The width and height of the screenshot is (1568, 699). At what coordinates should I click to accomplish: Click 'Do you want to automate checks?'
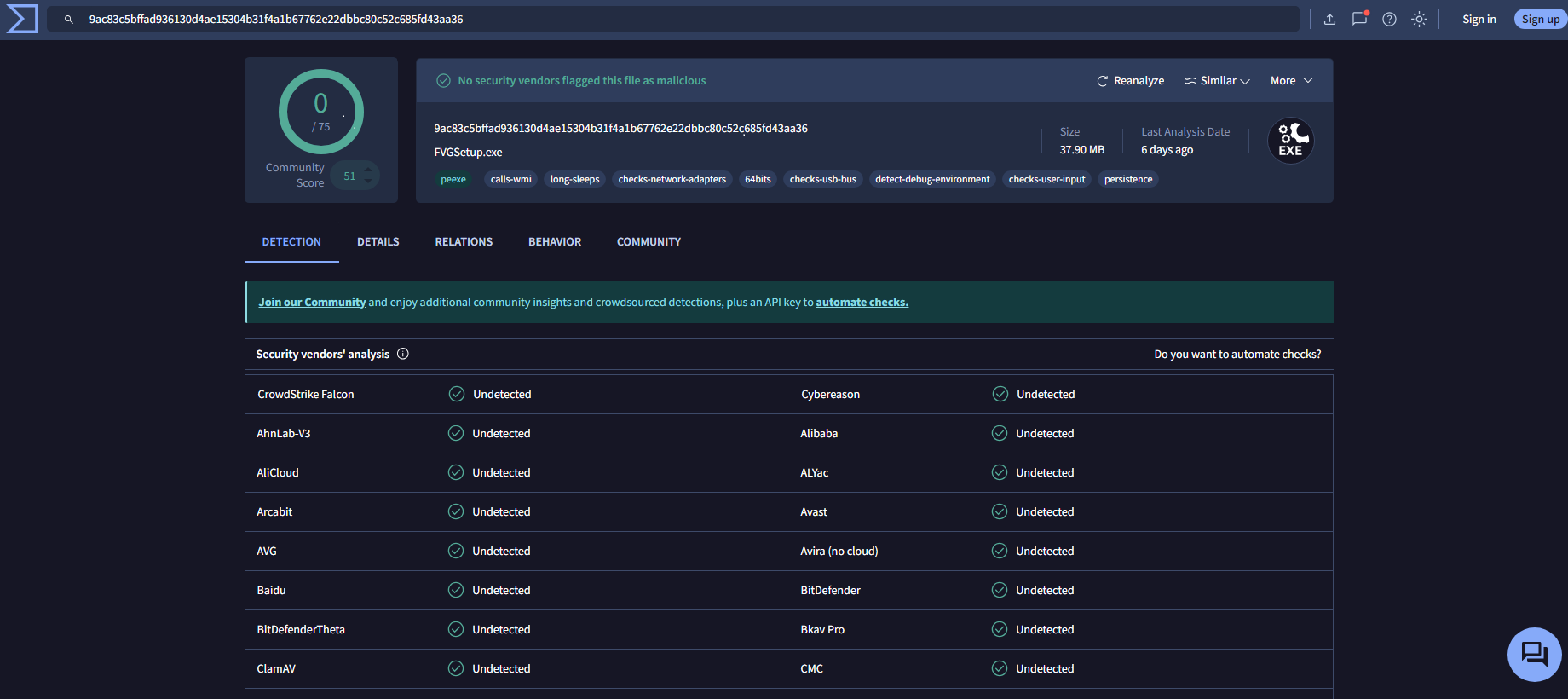coord(1237,355)
